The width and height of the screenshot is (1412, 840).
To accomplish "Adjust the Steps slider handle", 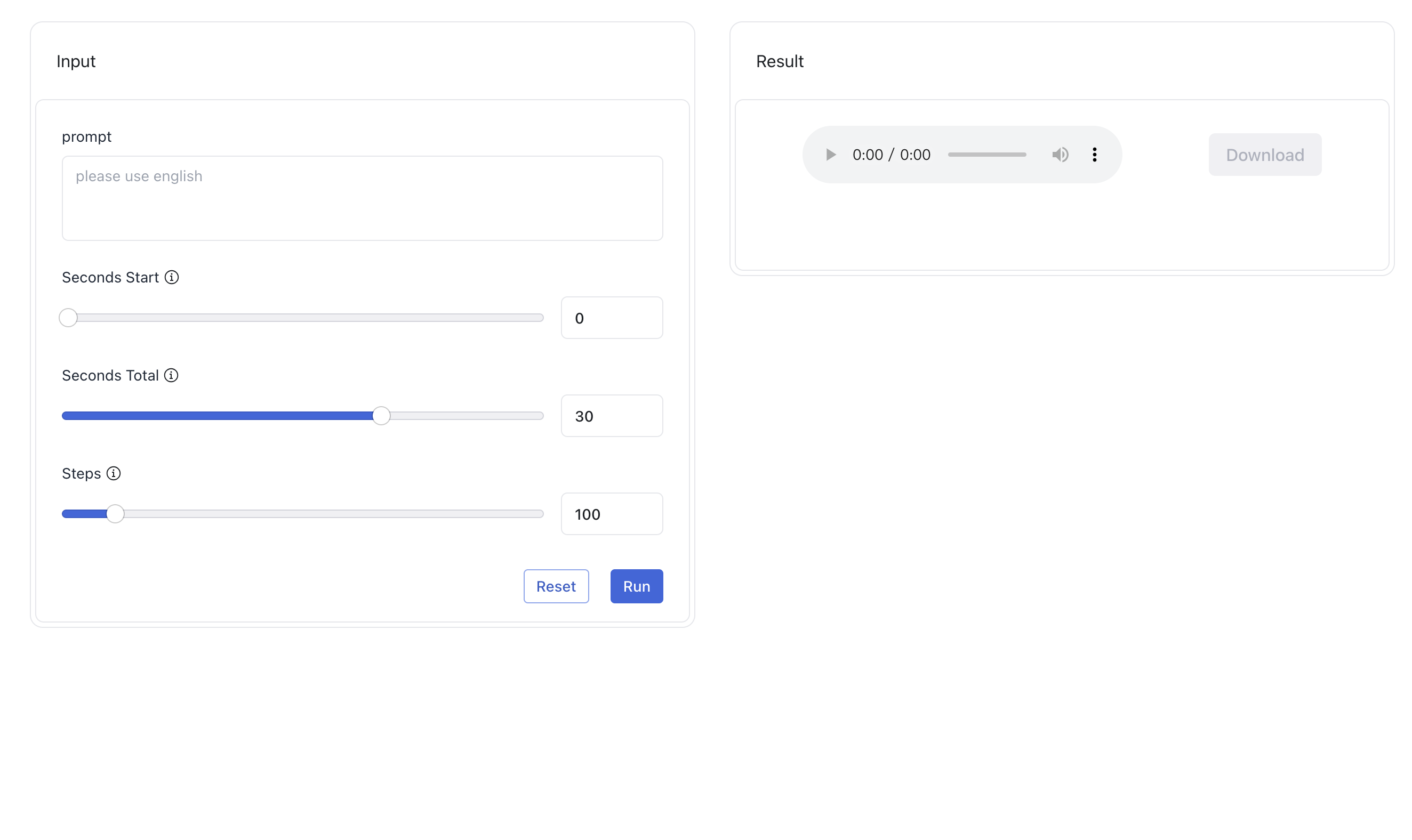I will point(113,514).
